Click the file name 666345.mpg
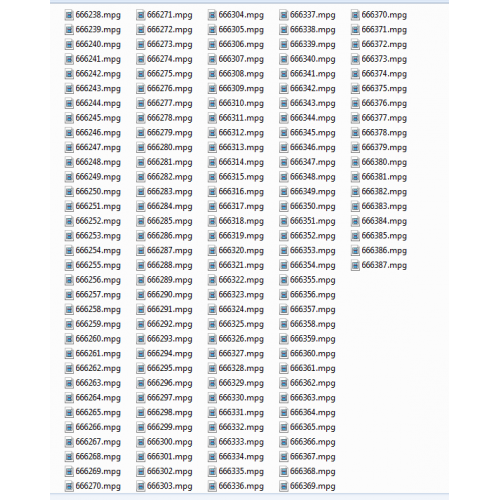Image resolution: width=500 pixels, height=500 pixels. pyautogui.click(x=313, y=133)
